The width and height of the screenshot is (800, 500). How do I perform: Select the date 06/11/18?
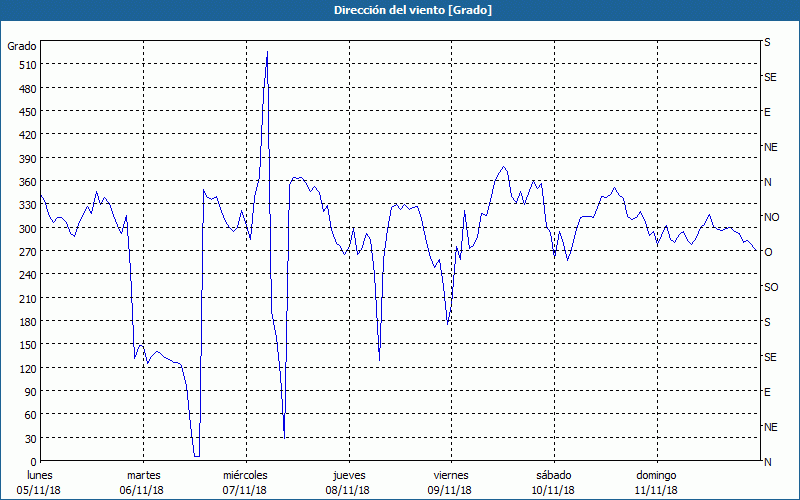142,491
